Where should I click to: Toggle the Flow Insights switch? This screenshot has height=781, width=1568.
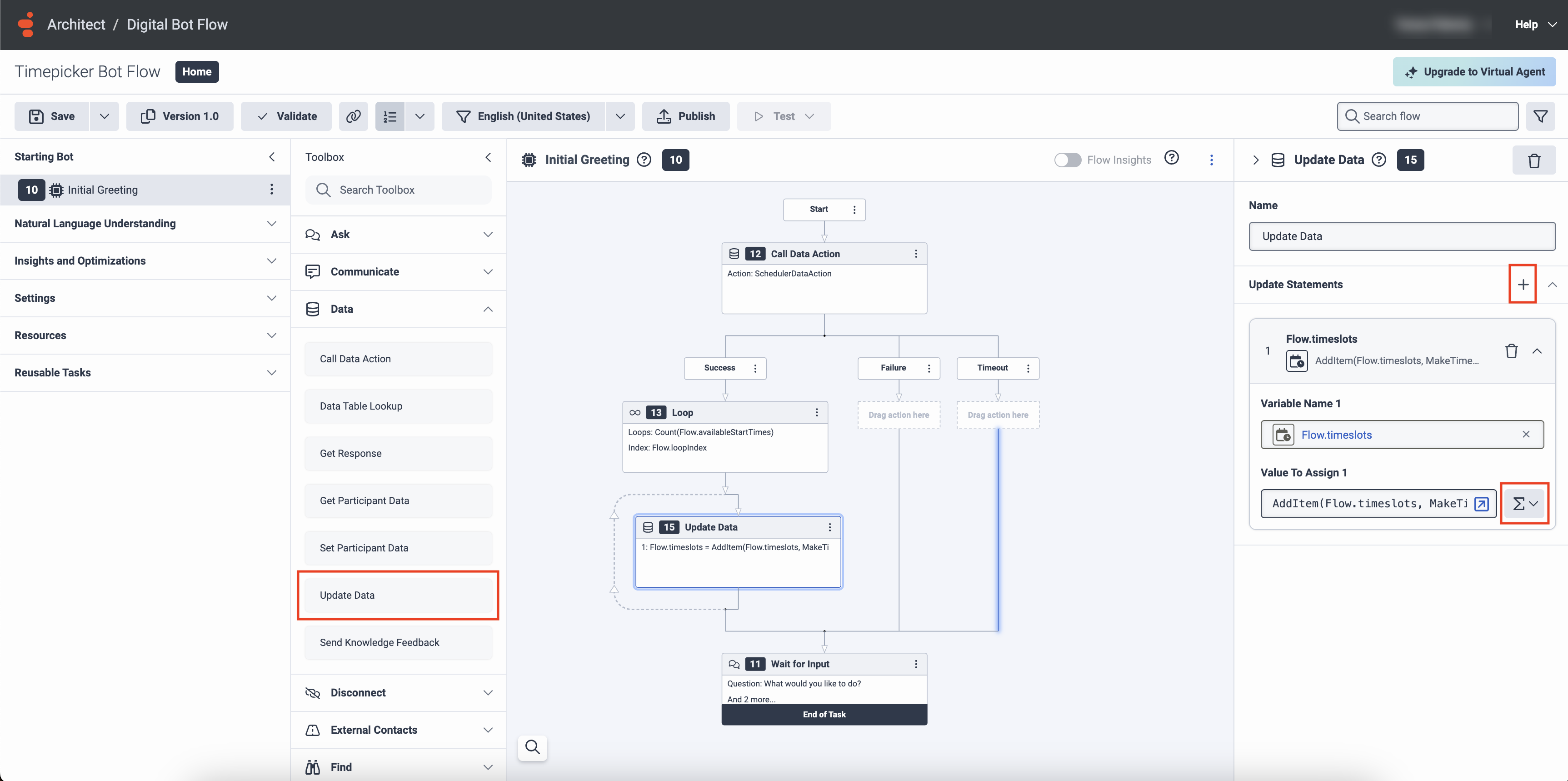(1067, 160)
